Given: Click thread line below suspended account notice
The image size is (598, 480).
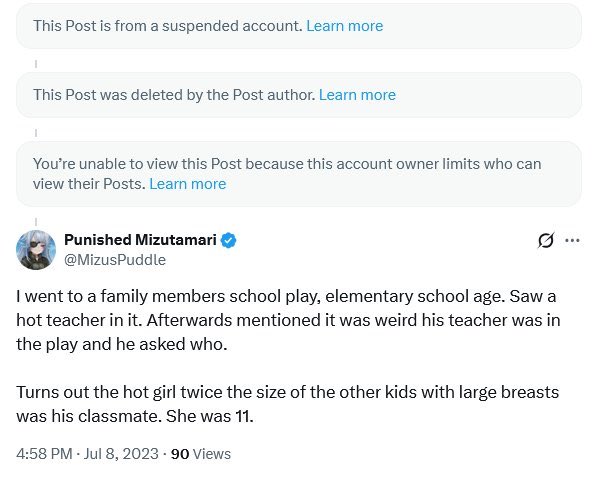Looking at the screenshot, I should (x=36, y=64).
